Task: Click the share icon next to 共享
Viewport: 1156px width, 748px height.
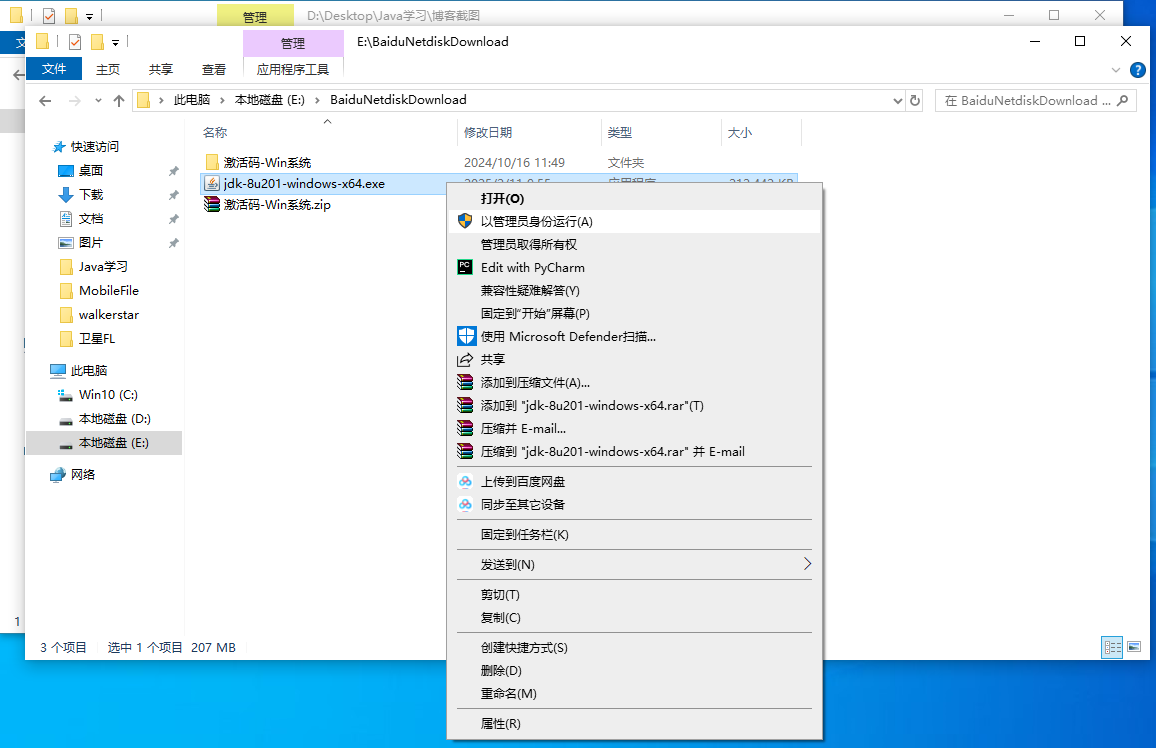Action: [464, 360]
